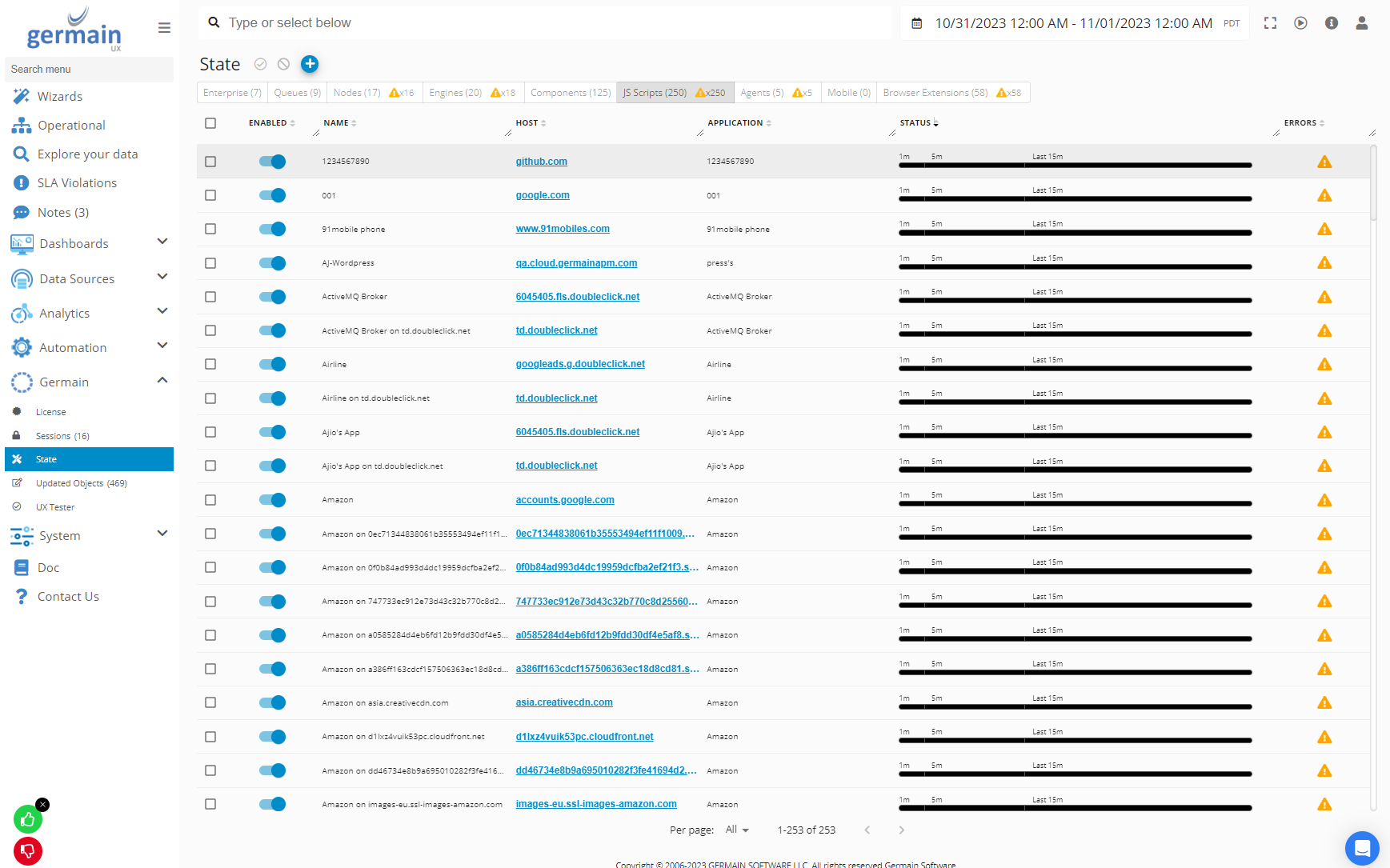
Task: Disable the toggle for 1234567890 script
Action: [272, 162]
